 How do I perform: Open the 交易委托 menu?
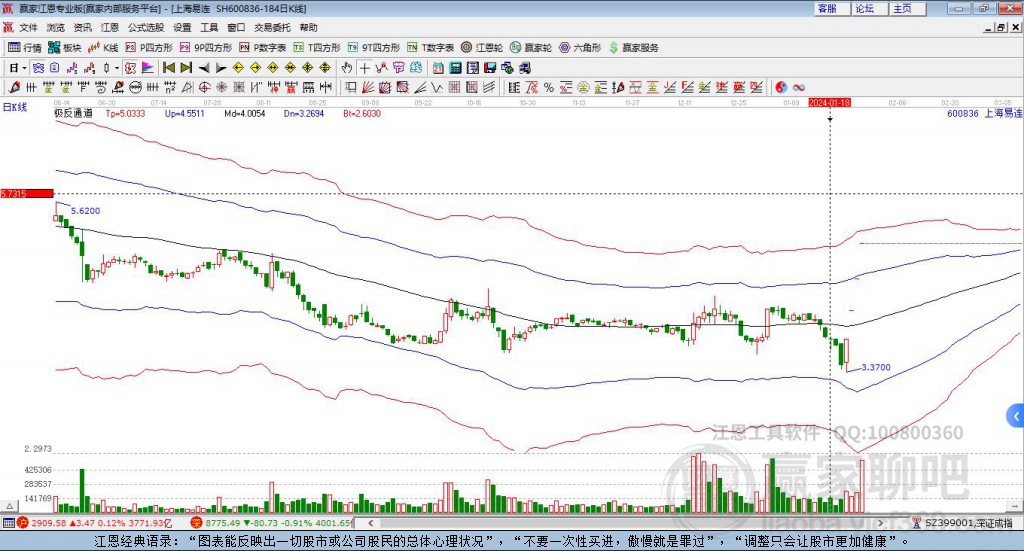[x=269, y=27]
